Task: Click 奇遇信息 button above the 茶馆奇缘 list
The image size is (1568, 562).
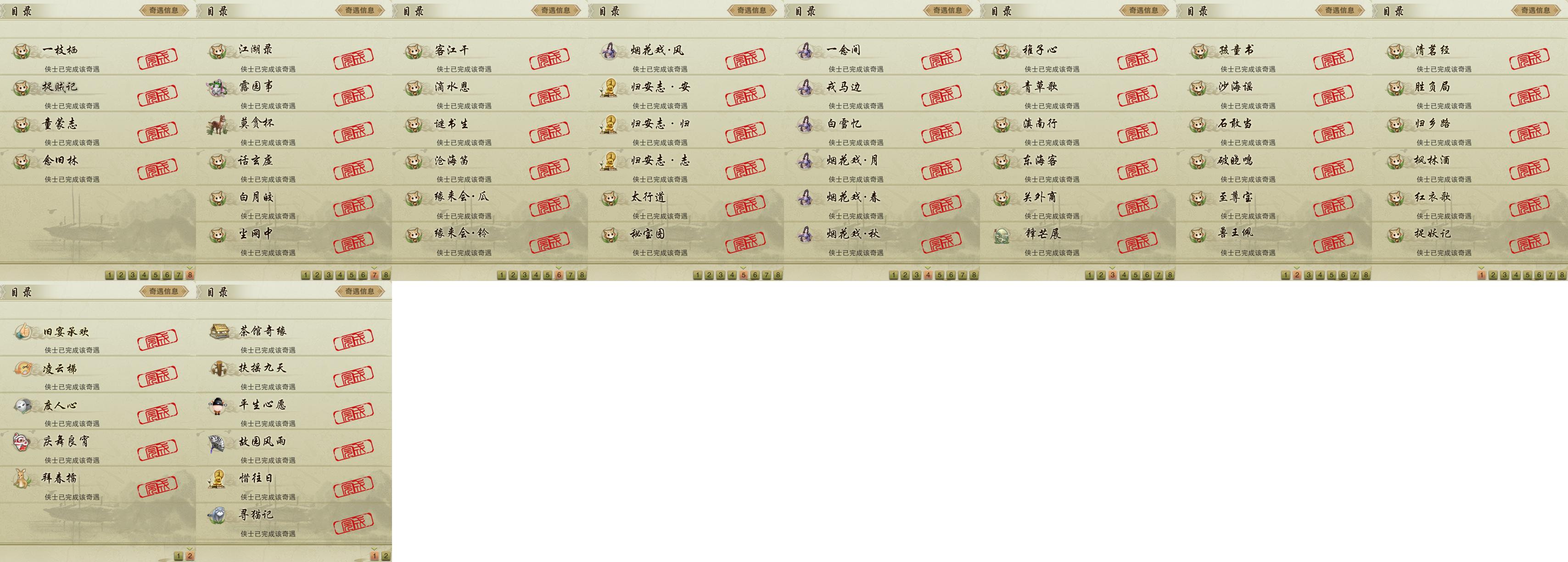Action: (x=360, y=292)
